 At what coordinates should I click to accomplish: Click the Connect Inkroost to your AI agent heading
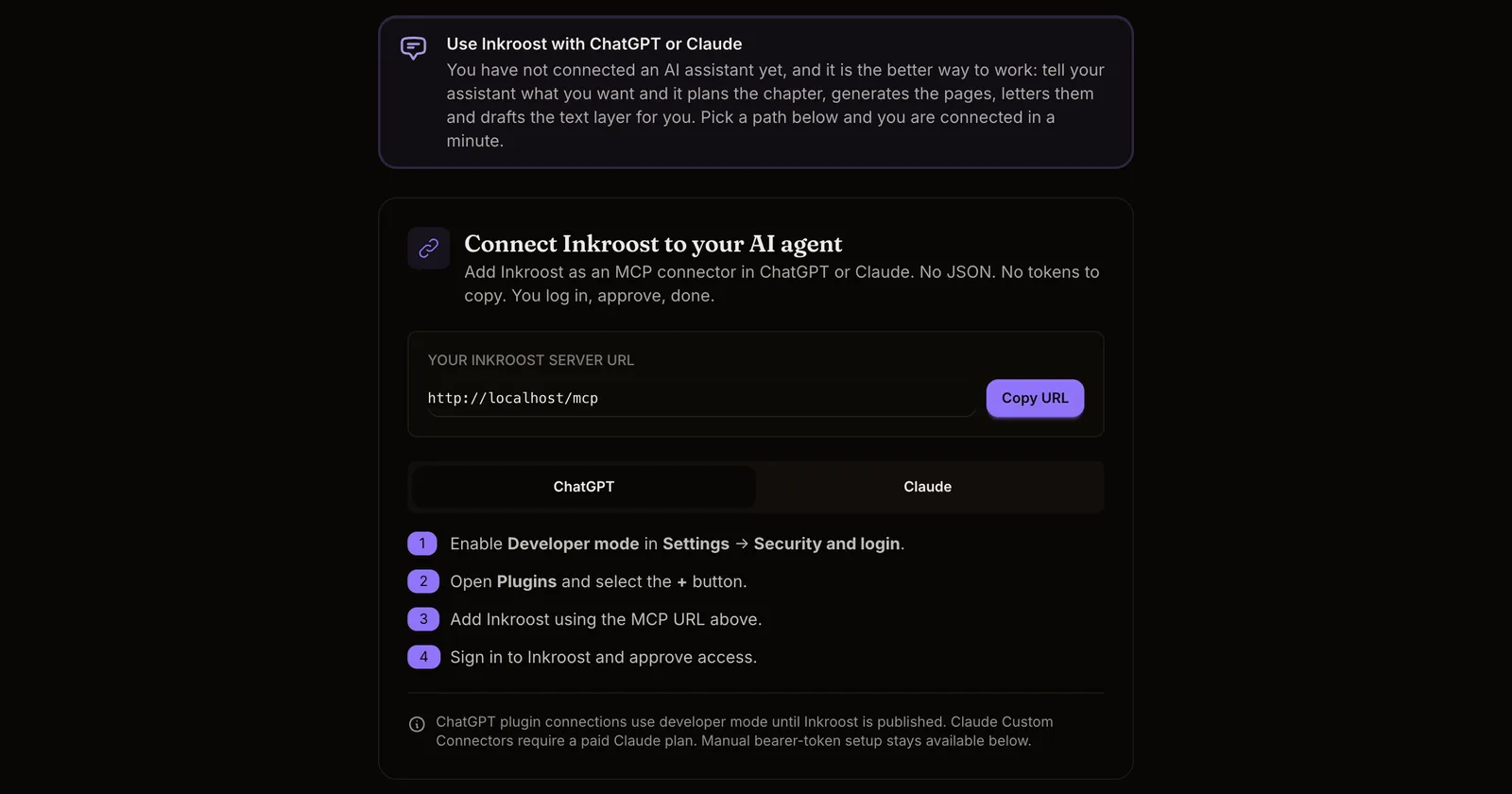click(653, 244)
